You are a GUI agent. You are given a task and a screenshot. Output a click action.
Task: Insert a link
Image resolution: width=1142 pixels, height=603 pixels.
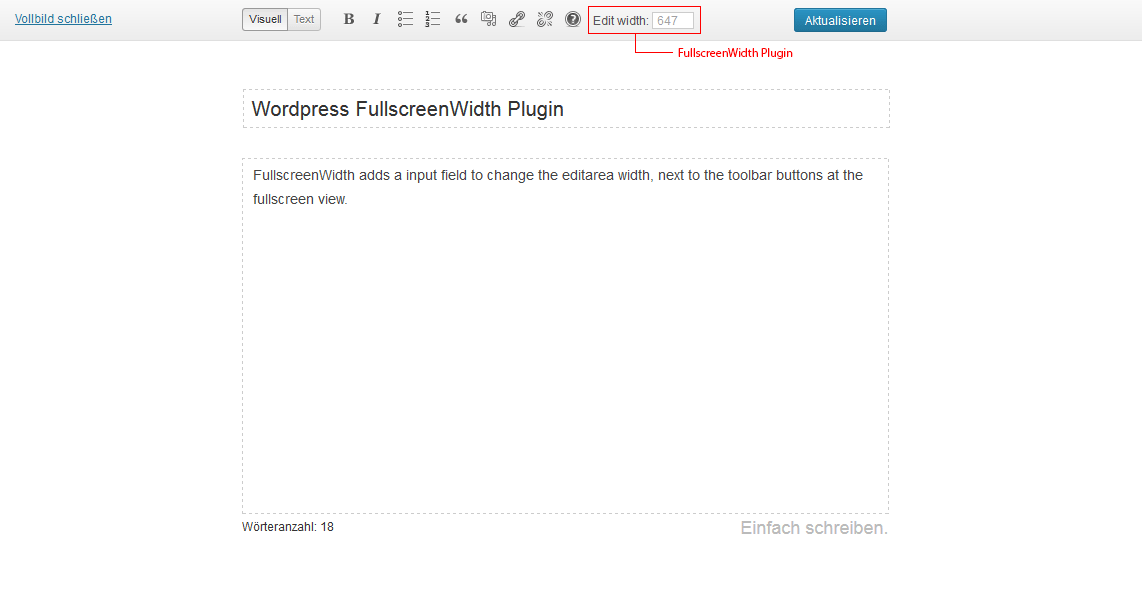pos(517,20)
